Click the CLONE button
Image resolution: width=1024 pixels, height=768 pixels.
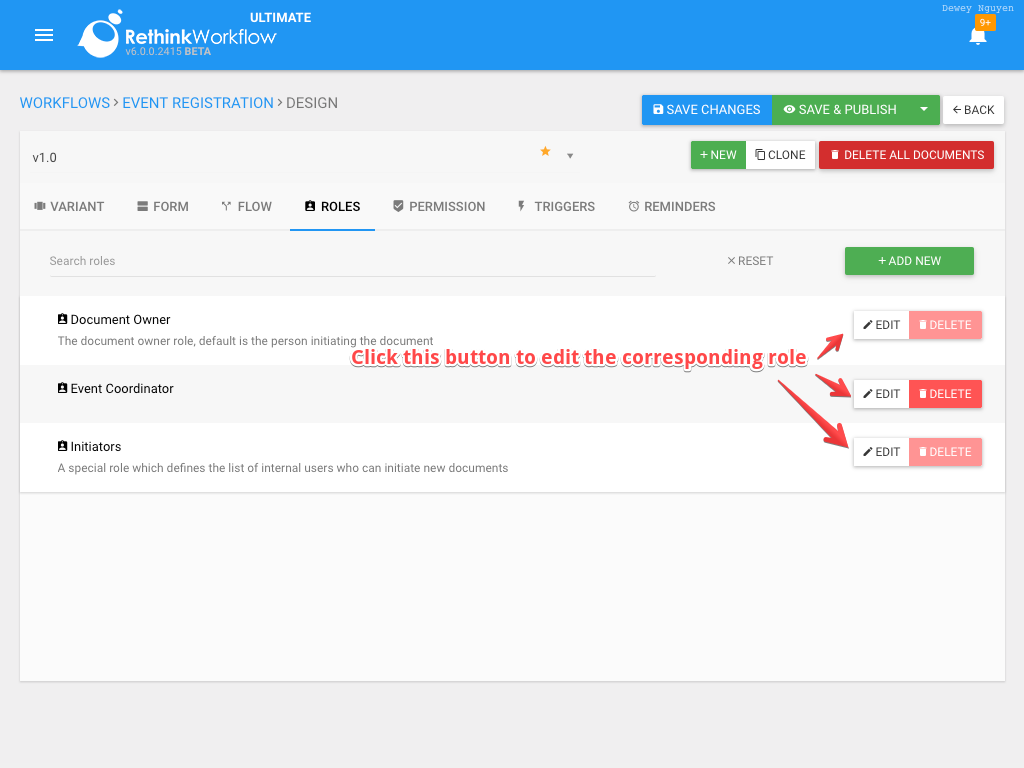click(x=780, y=155)
